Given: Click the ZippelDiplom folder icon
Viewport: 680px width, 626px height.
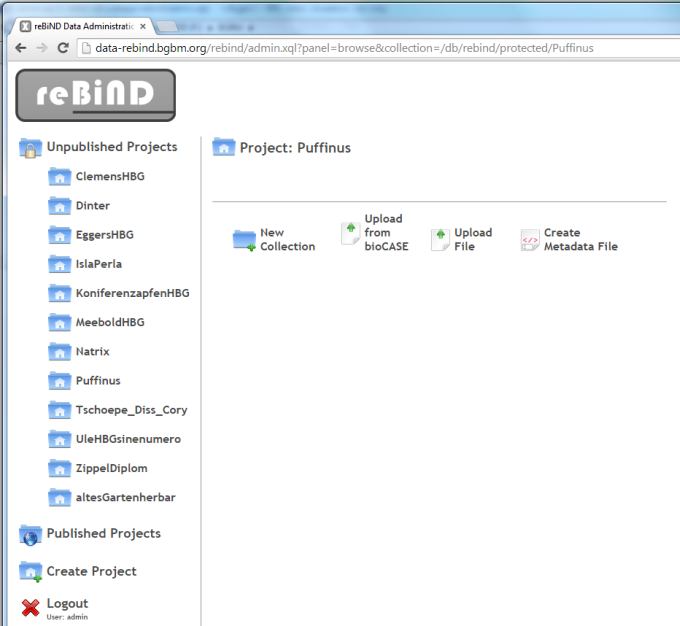Looking at the screenshot, I should click(x=59, y=468).
